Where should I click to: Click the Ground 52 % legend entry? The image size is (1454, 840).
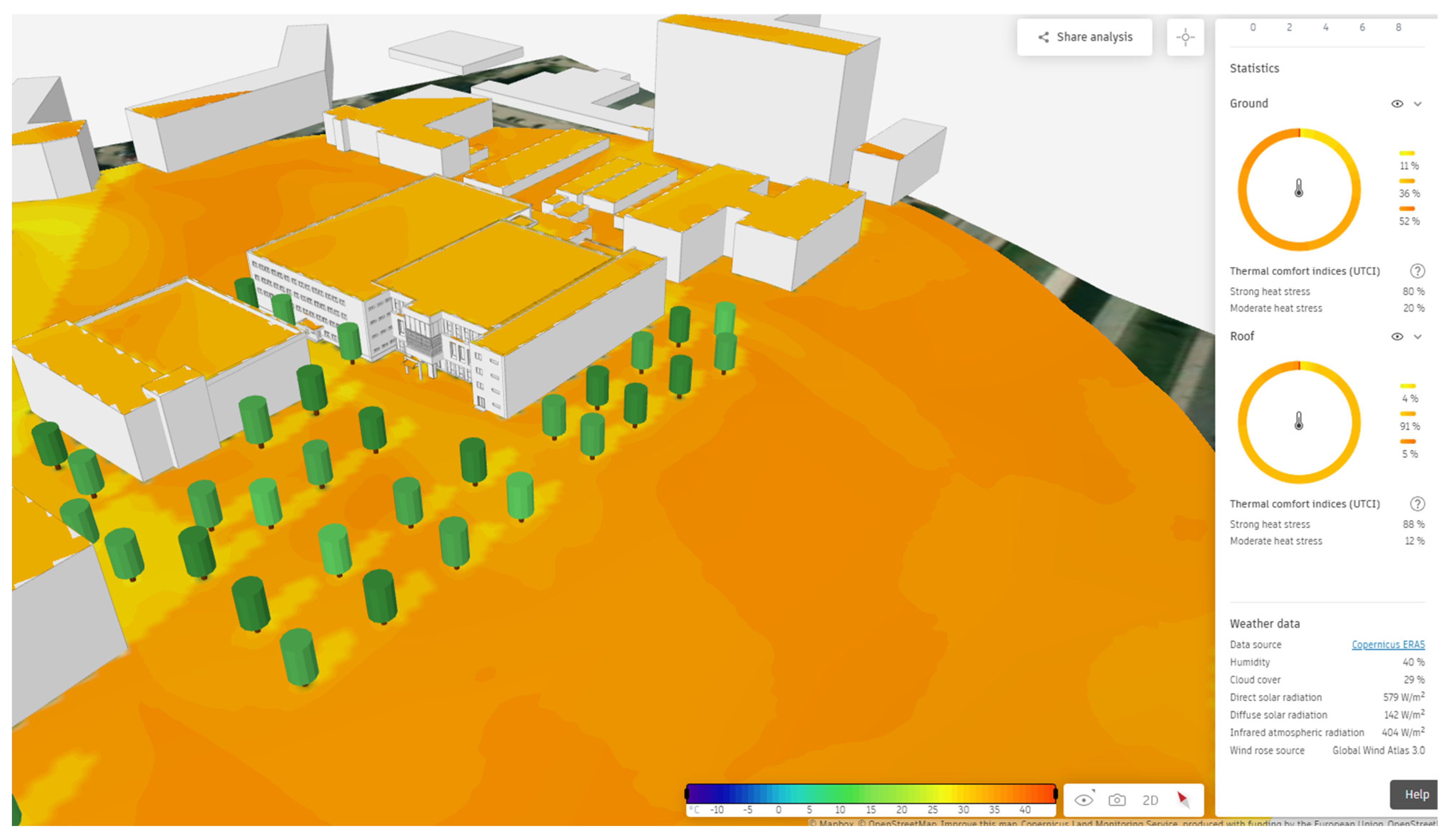1408,215
